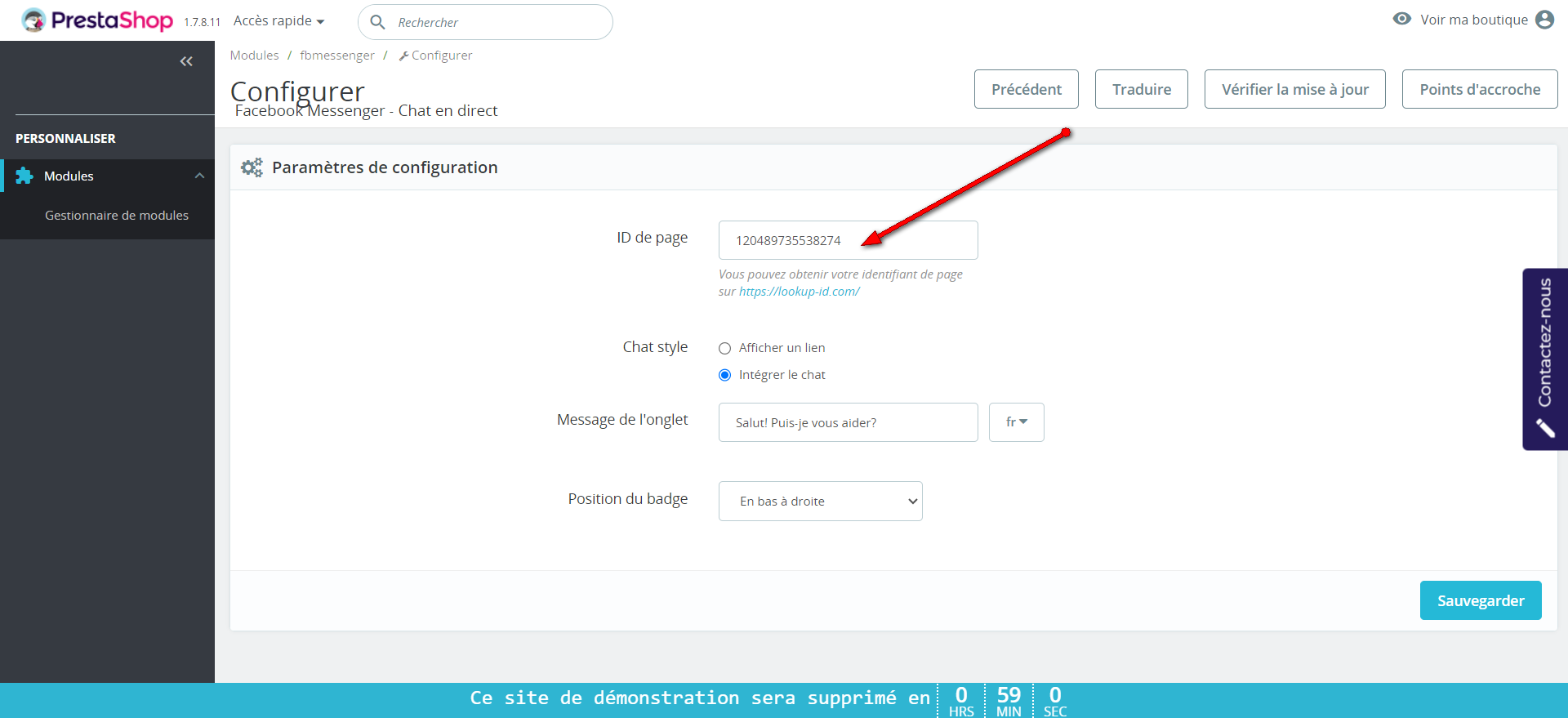The width and height of the screenshot is (1568, 718).
Task: Click the search magnifier icon
Action: point(377,22)
